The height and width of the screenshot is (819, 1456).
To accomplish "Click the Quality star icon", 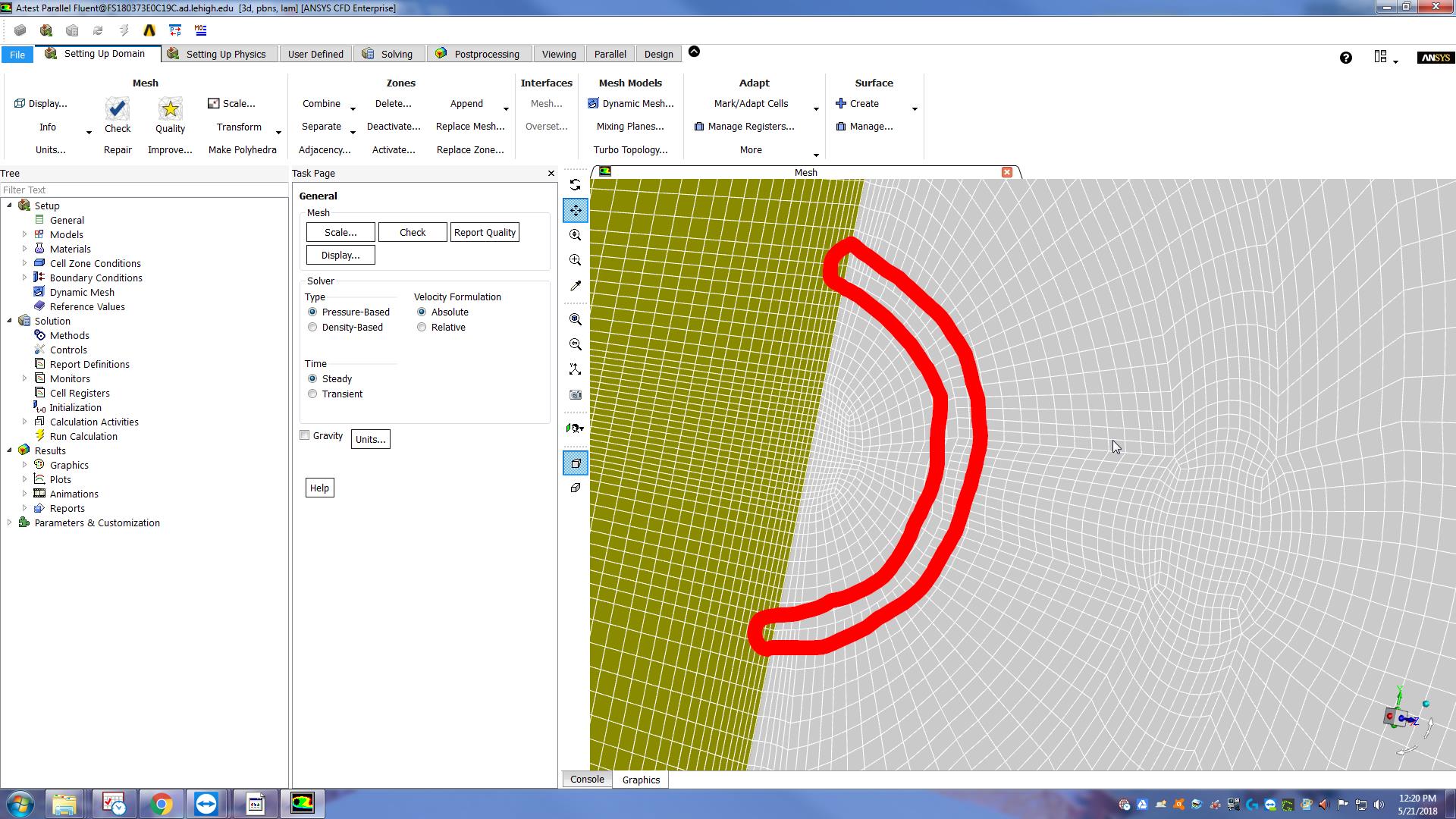I will [x=170, y=109].
